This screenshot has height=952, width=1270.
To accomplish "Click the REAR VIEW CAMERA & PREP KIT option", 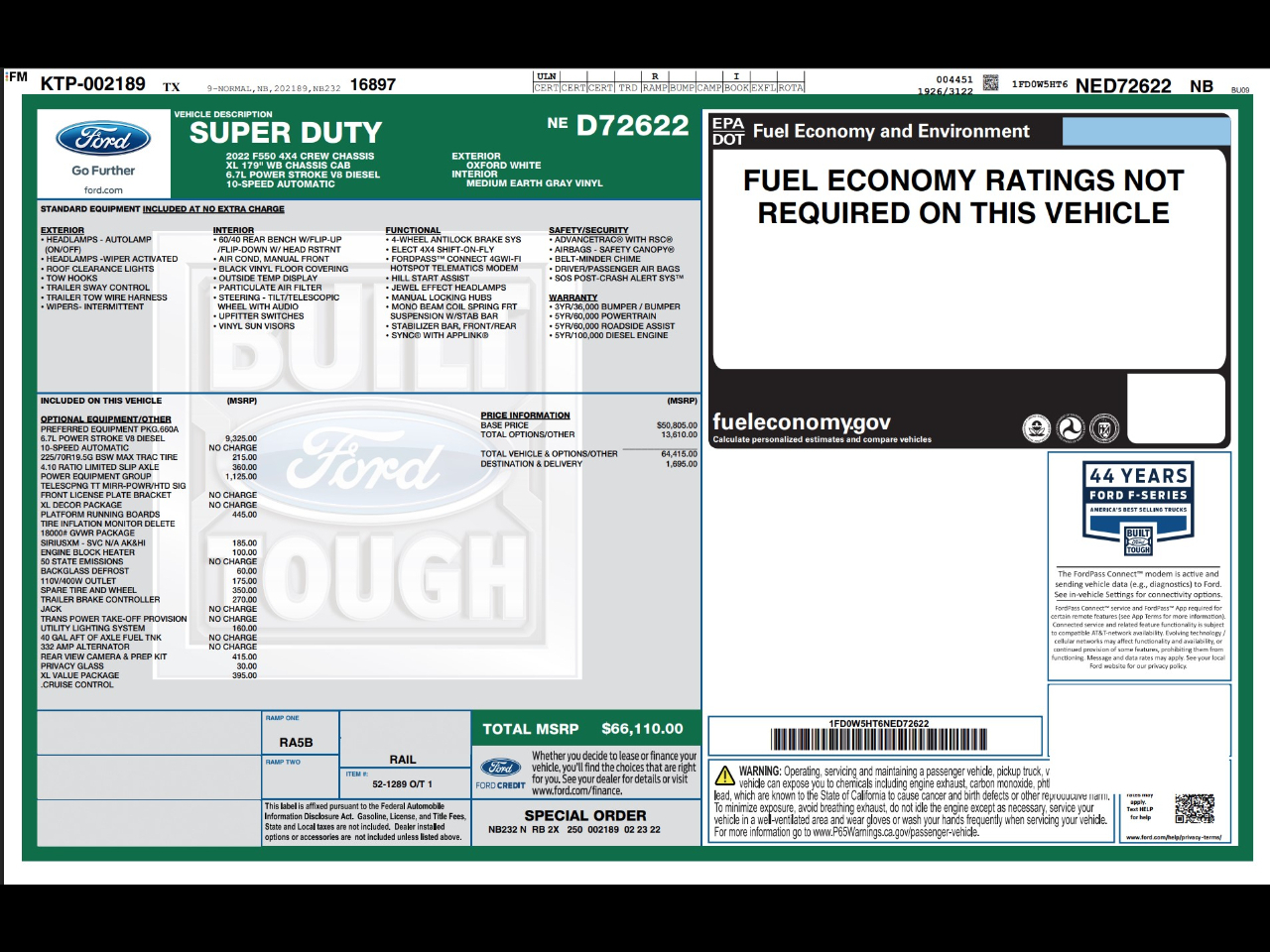I will coord(103,656).
